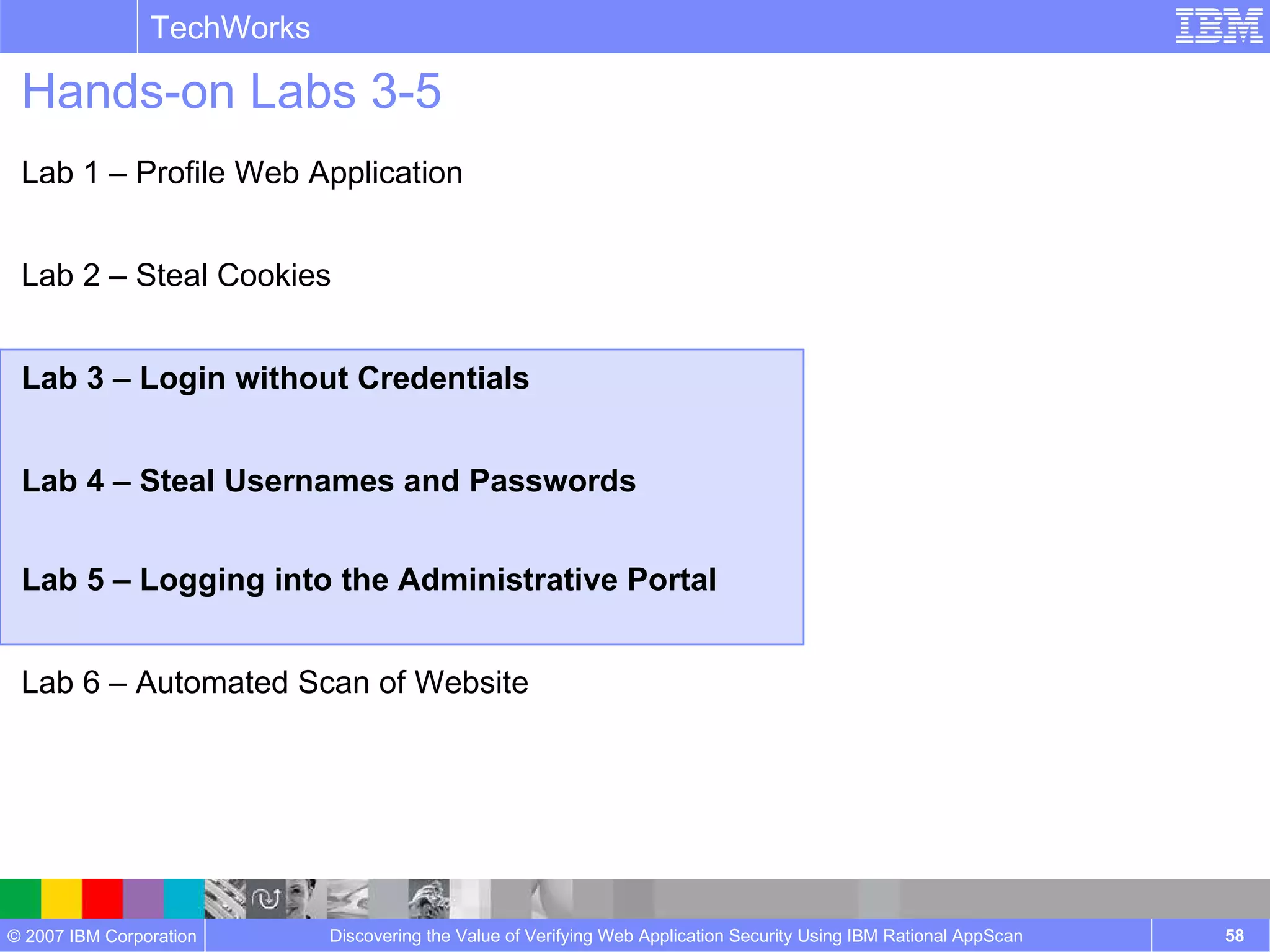This screenshot has height=952, width=1270.
Task: Click the green square in the footer strip
Action: pos(20,899)
